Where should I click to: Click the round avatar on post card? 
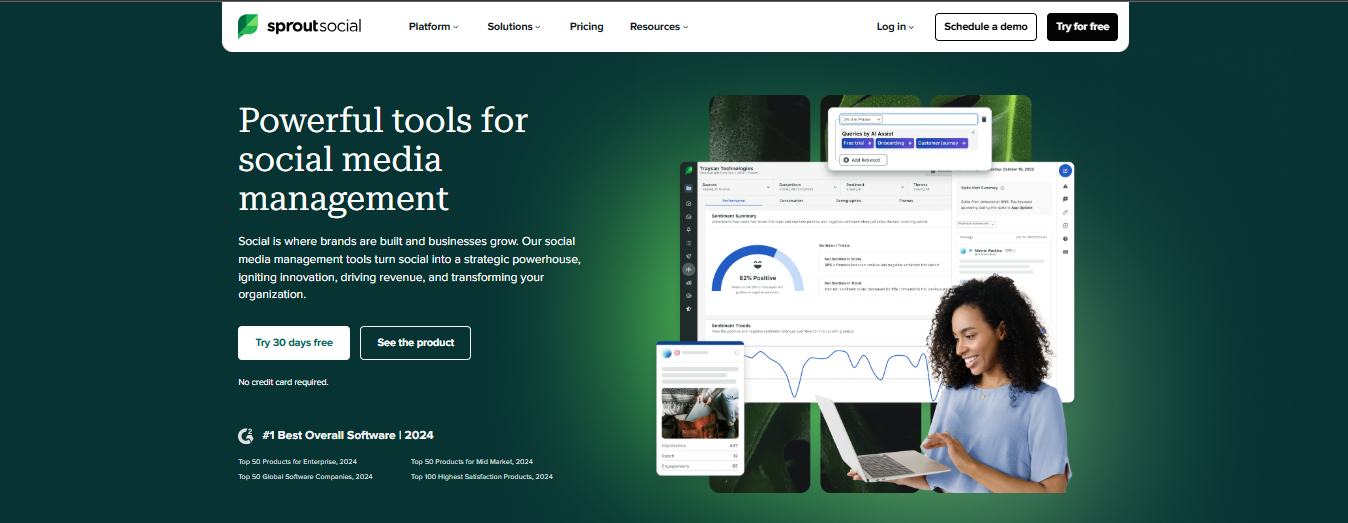[666, 353]
